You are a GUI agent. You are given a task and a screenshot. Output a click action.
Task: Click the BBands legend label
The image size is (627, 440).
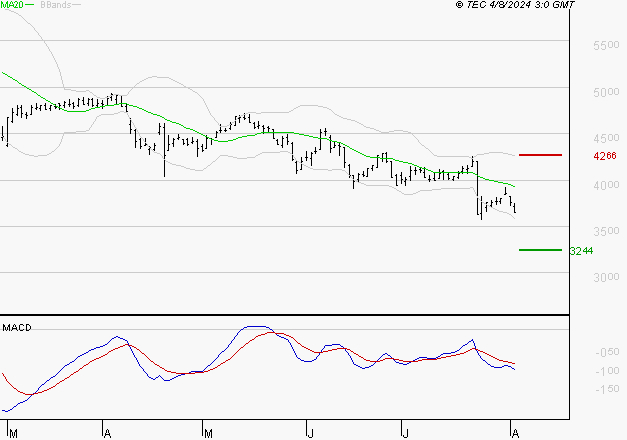click(55, 5)
